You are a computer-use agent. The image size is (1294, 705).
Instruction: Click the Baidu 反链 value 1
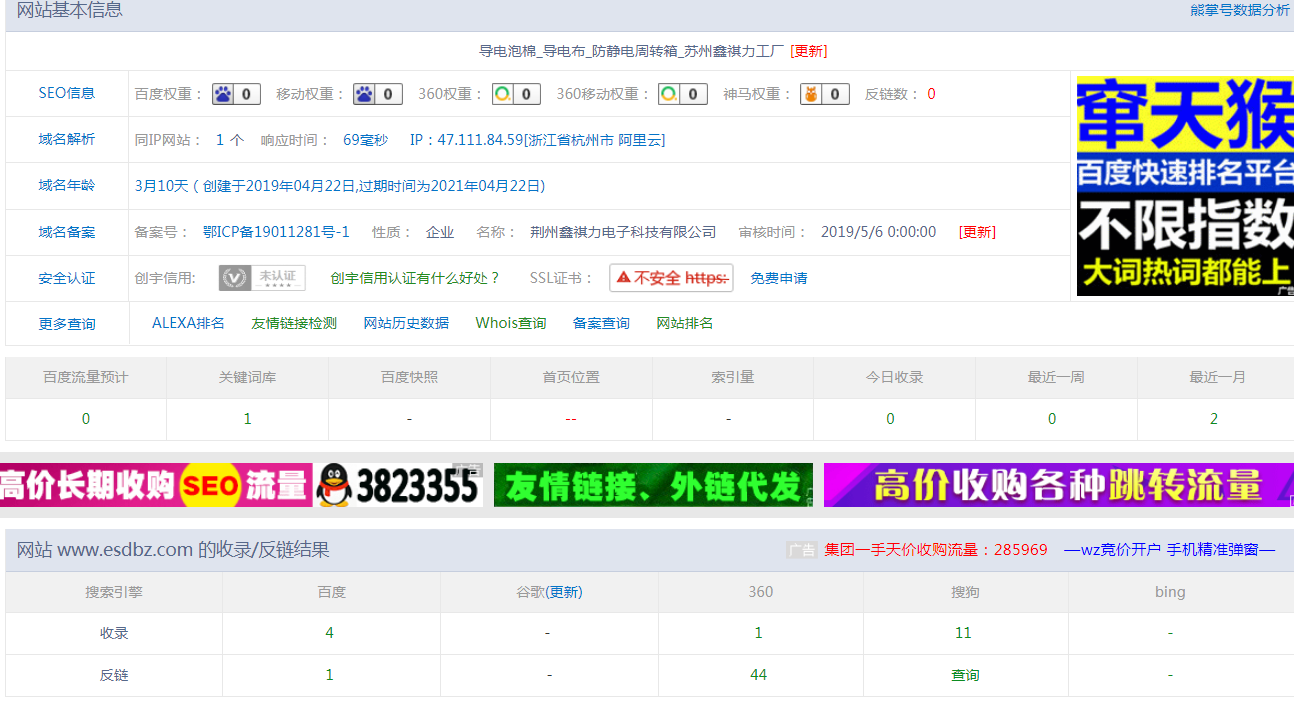330,675
